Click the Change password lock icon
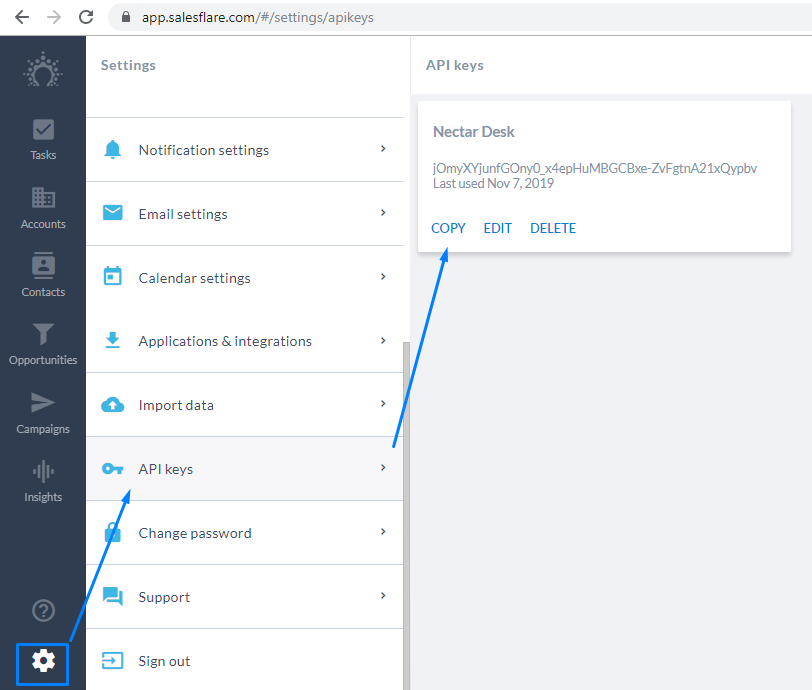Image resolution: width=812 pixels, height=690 pixels. coord(112,532)
